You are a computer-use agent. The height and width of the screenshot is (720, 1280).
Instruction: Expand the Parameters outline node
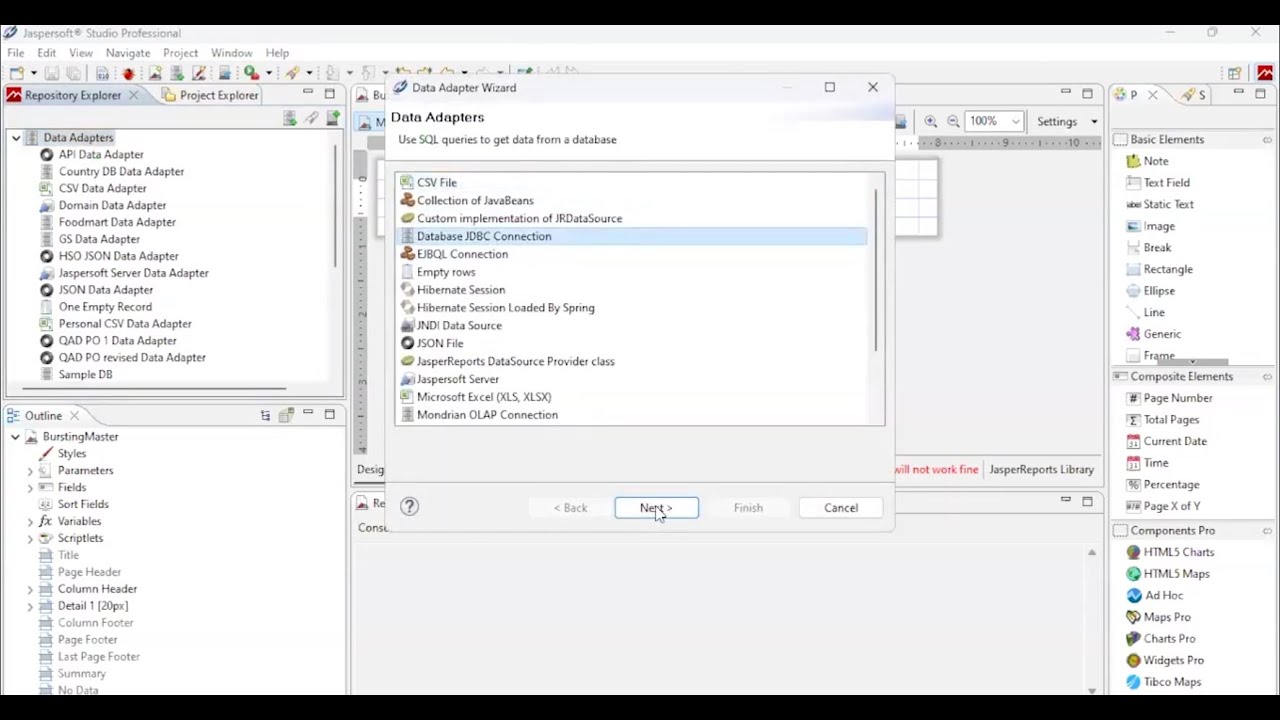coord(30,471)
